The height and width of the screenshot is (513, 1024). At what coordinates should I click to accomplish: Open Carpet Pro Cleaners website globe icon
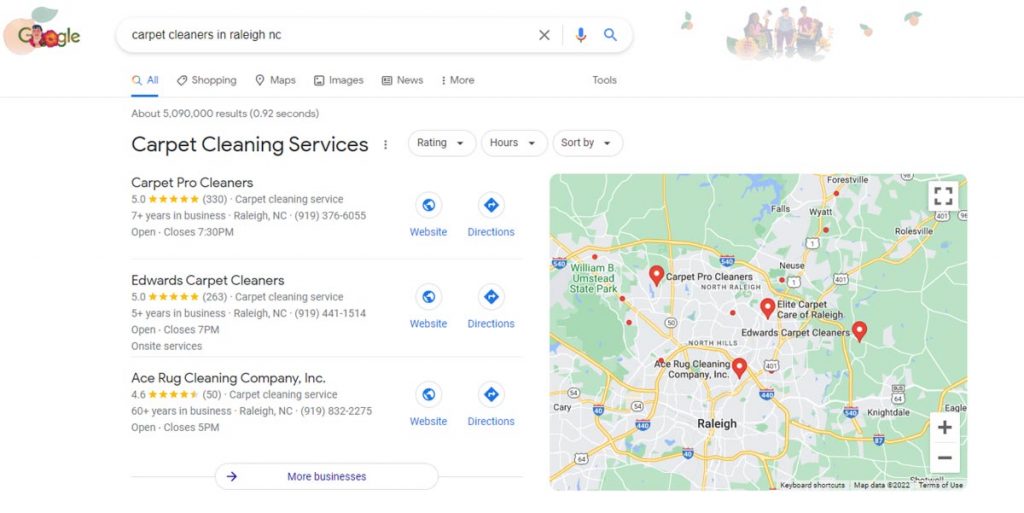click(428, 206)
